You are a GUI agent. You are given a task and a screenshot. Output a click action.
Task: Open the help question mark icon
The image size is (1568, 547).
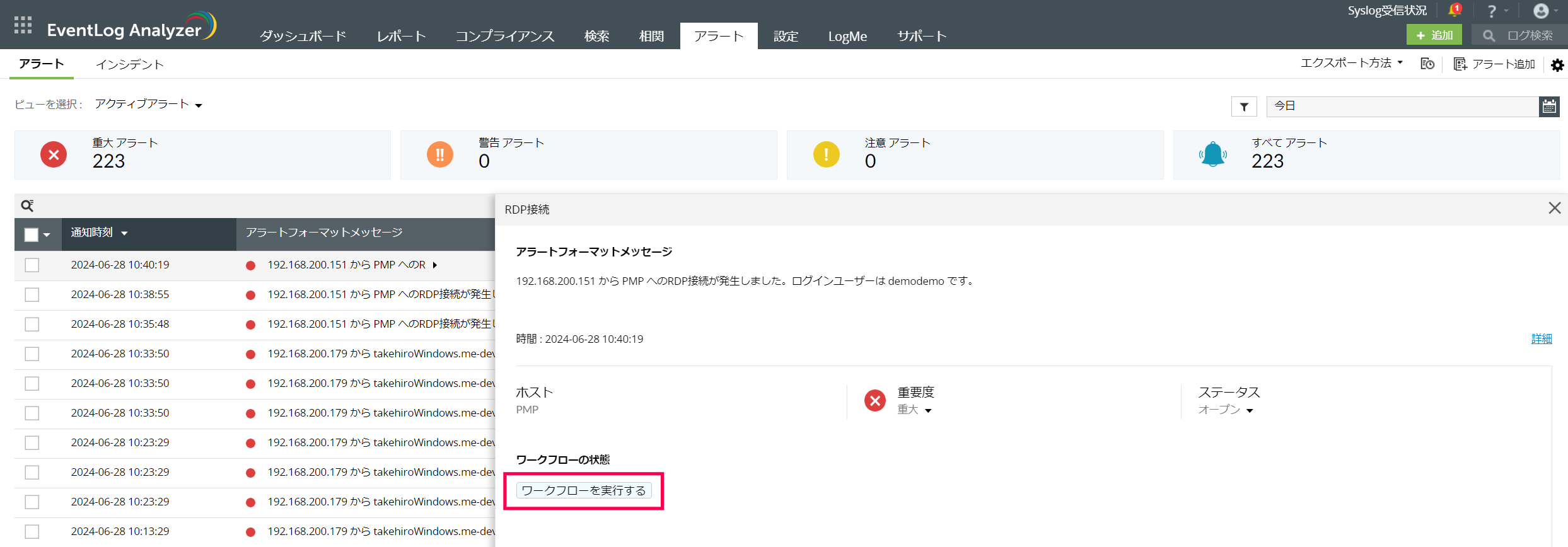(1491, 11)
